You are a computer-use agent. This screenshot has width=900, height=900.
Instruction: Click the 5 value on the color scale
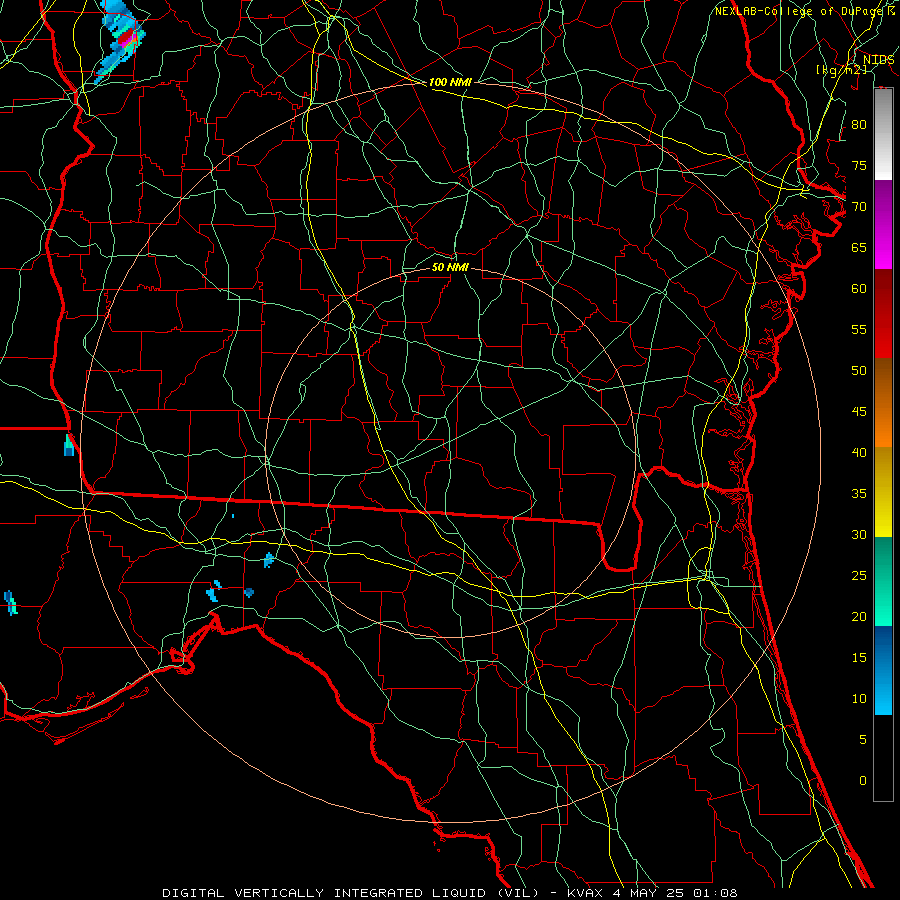pos(863,740)
